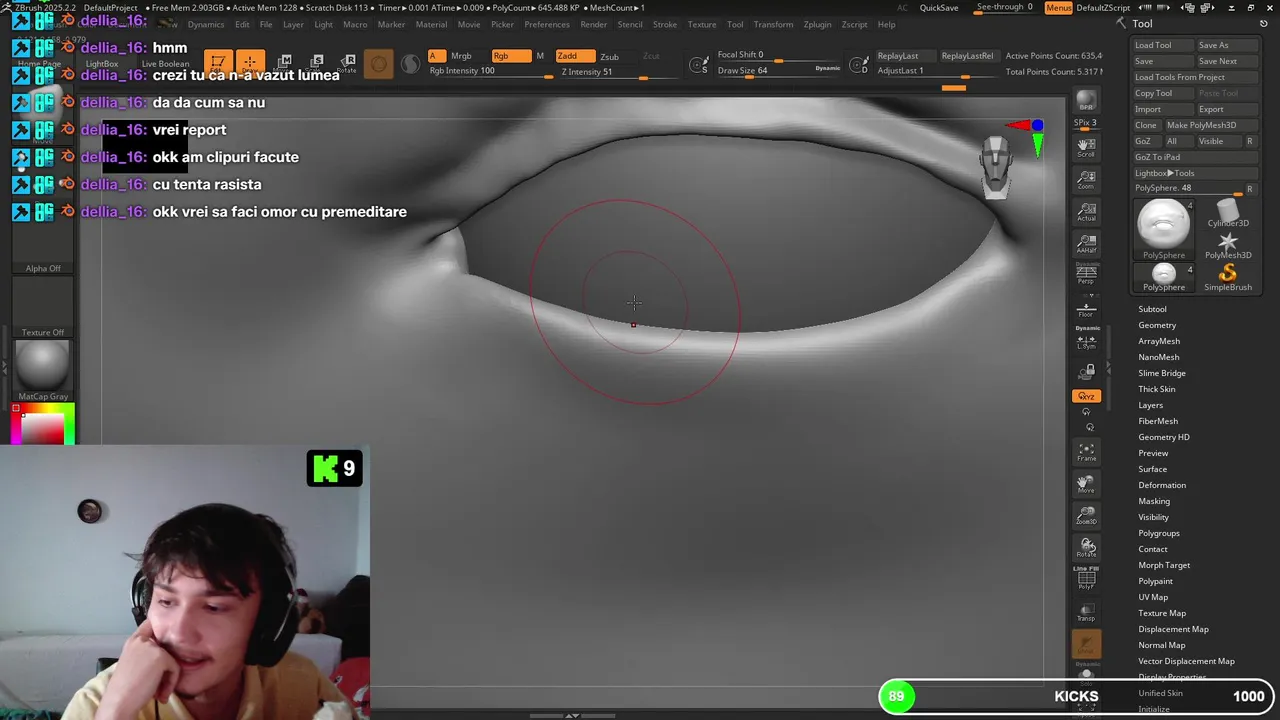Screen dimensions: 1280x720
Task: Toggle Transp transparency mode
Action: pyautogui.click(x=1086, y=613)
